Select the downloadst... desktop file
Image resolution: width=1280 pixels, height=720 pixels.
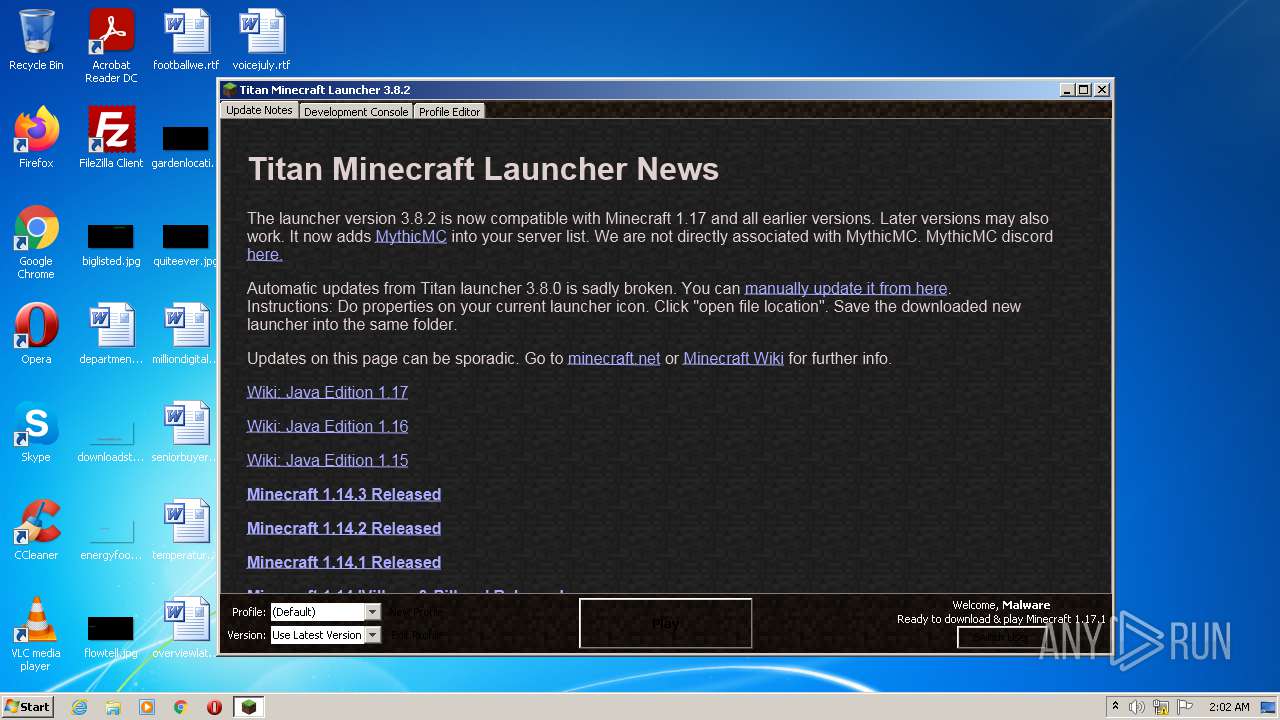coord(111,442)
